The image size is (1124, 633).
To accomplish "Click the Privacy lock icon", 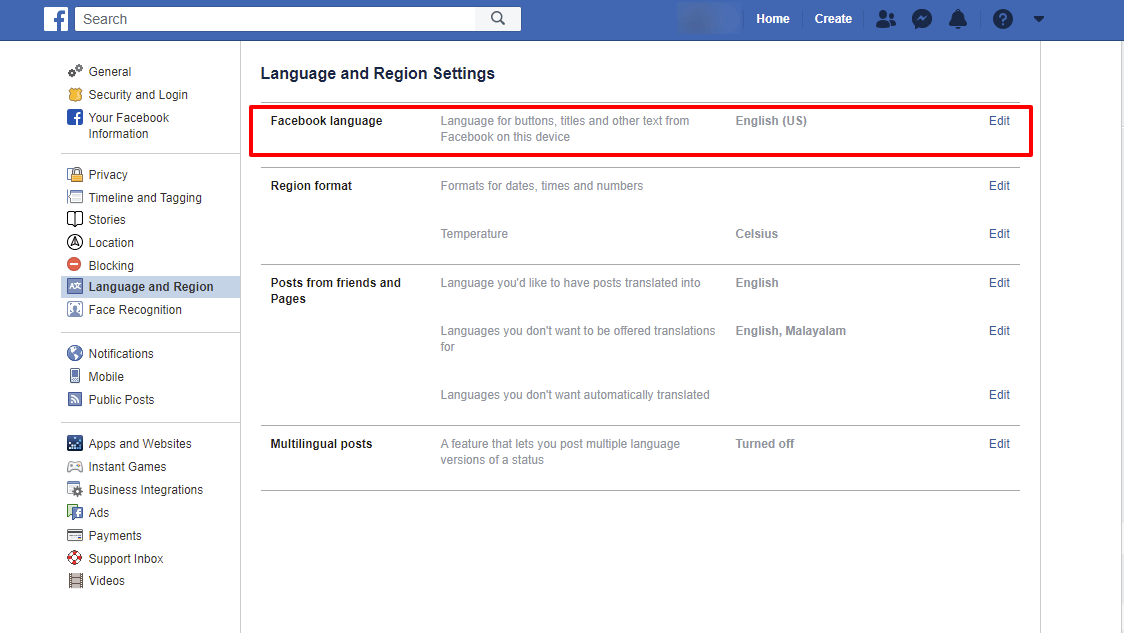I will [x=75, y=174].
